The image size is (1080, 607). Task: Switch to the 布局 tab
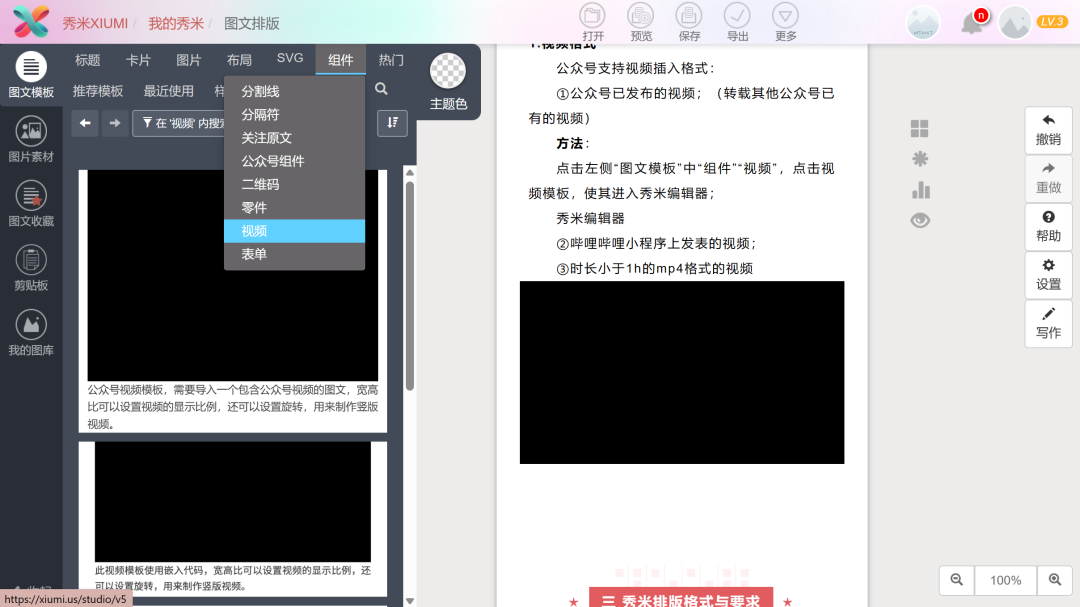point(239,60)
